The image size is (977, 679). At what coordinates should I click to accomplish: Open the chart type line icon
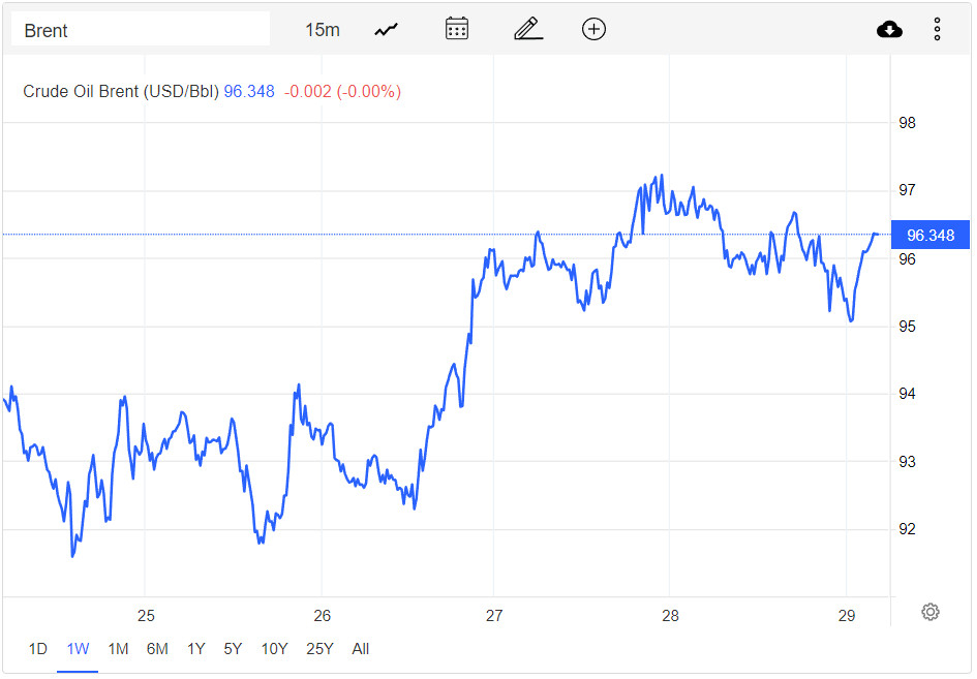tap(386, 30)
